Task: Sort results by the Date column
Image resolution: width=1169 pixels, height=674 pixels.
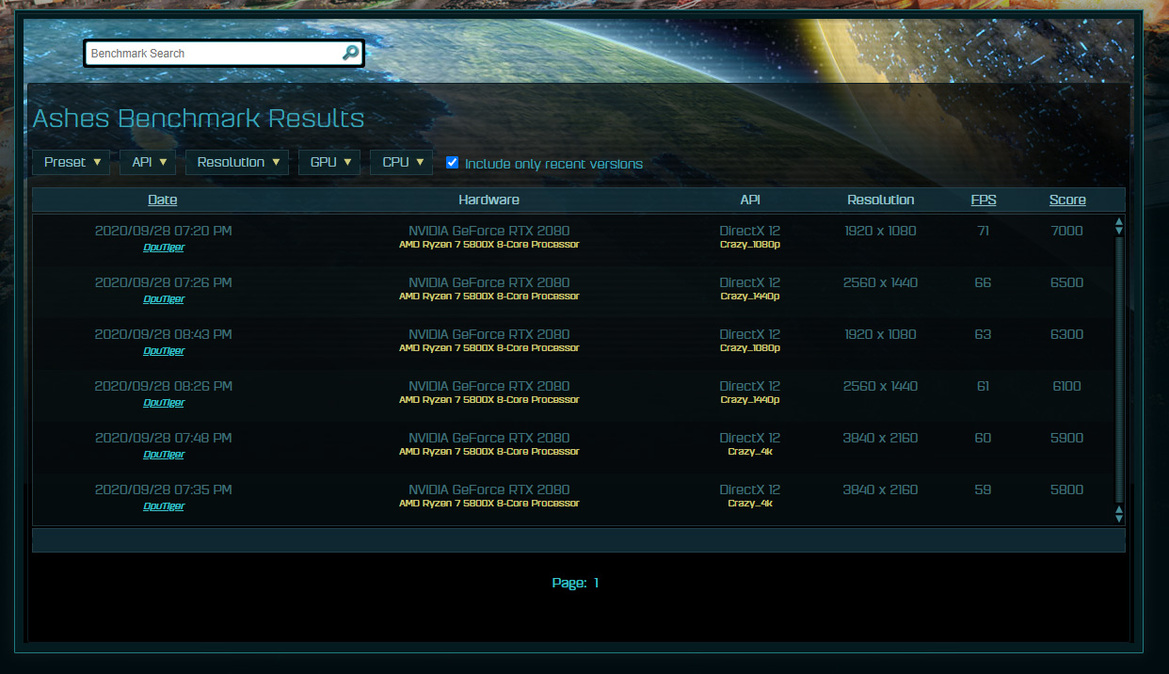Action: click(x=163, y=200)
